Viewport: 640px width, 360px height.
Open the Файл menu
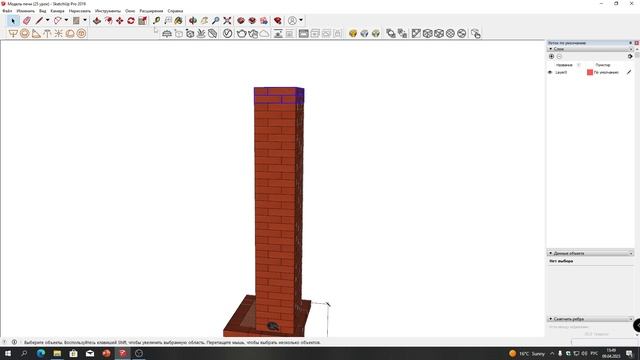coord(7,11)
